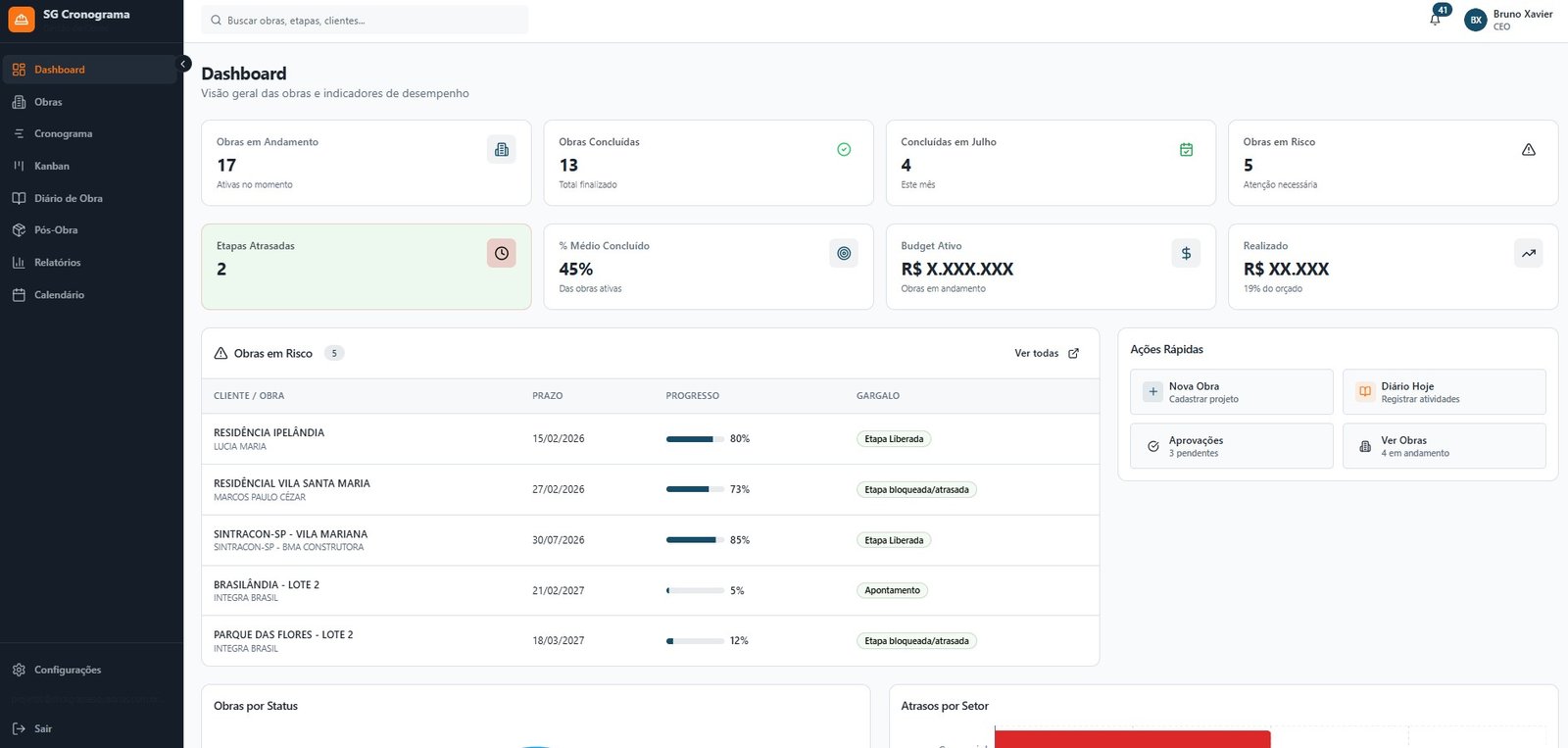Click the clock icon on Etapas Atrasadas card
The image size is (1568, 748).
pos(502,253)
